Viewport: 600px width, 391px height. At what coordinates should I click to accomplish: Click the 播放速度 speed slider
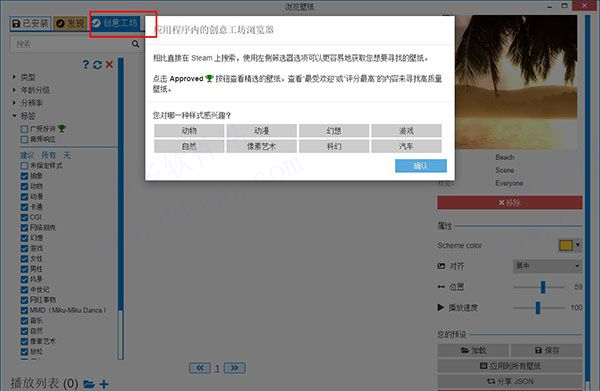tap(539, 308)
